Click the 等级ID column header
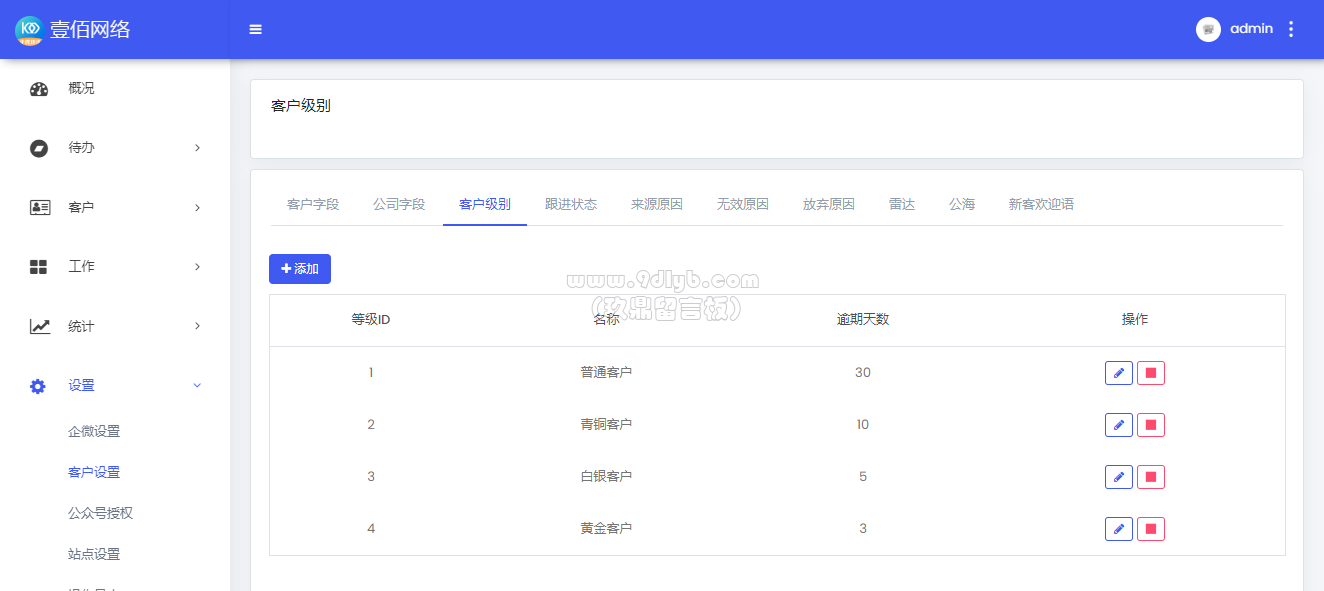Image resolution: width=1324 pixels, height=591 pixels. (x=370, y=320)
